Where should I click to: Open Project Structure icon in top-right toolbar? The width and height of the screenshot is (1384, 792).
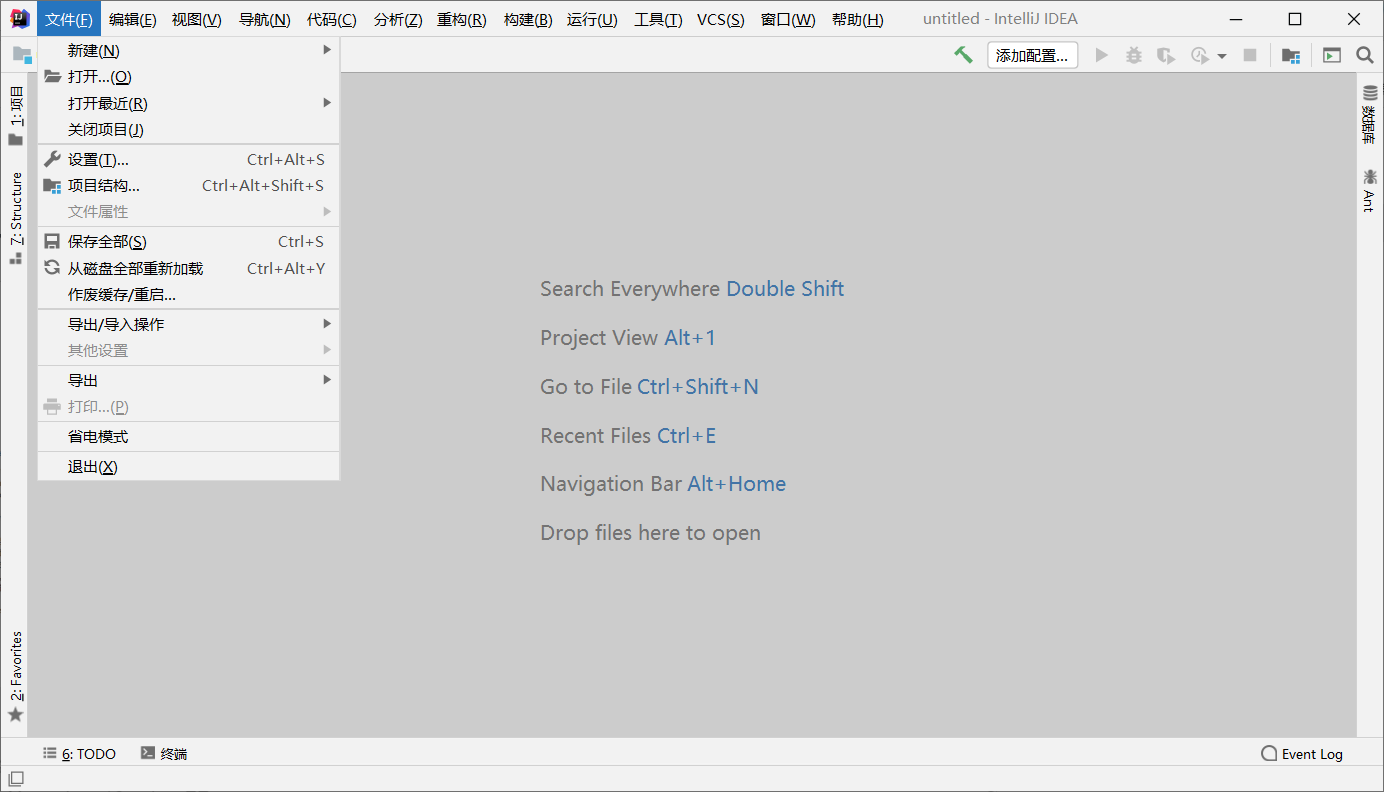[x=1291, y=55]
